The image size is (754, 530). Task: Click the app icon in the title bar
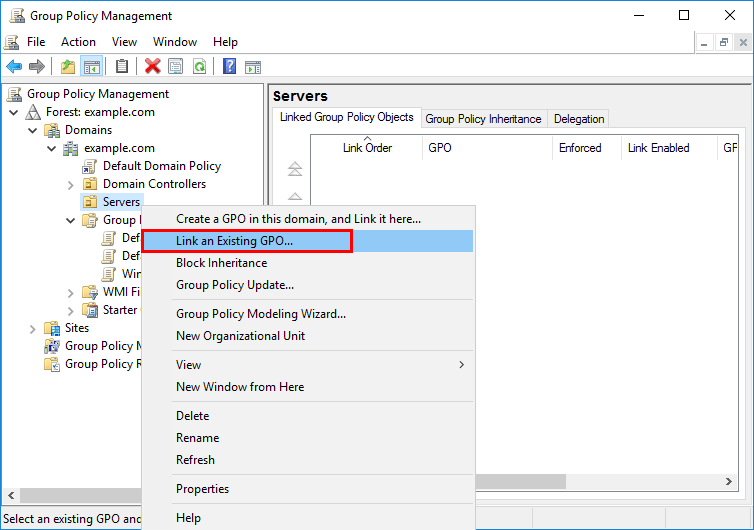click(x=17, y=16)
